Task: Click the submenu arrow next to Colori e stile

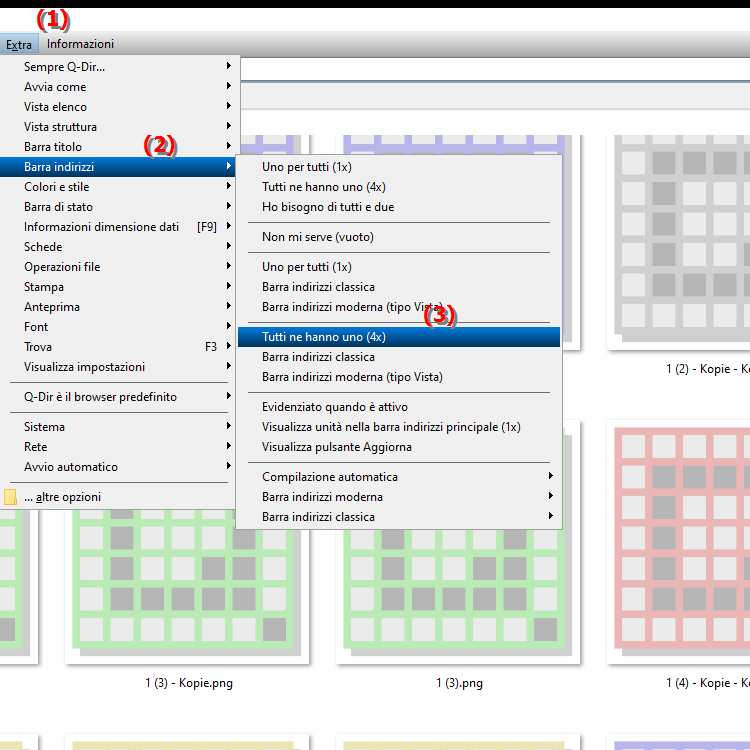Action: tap(229, 186)
